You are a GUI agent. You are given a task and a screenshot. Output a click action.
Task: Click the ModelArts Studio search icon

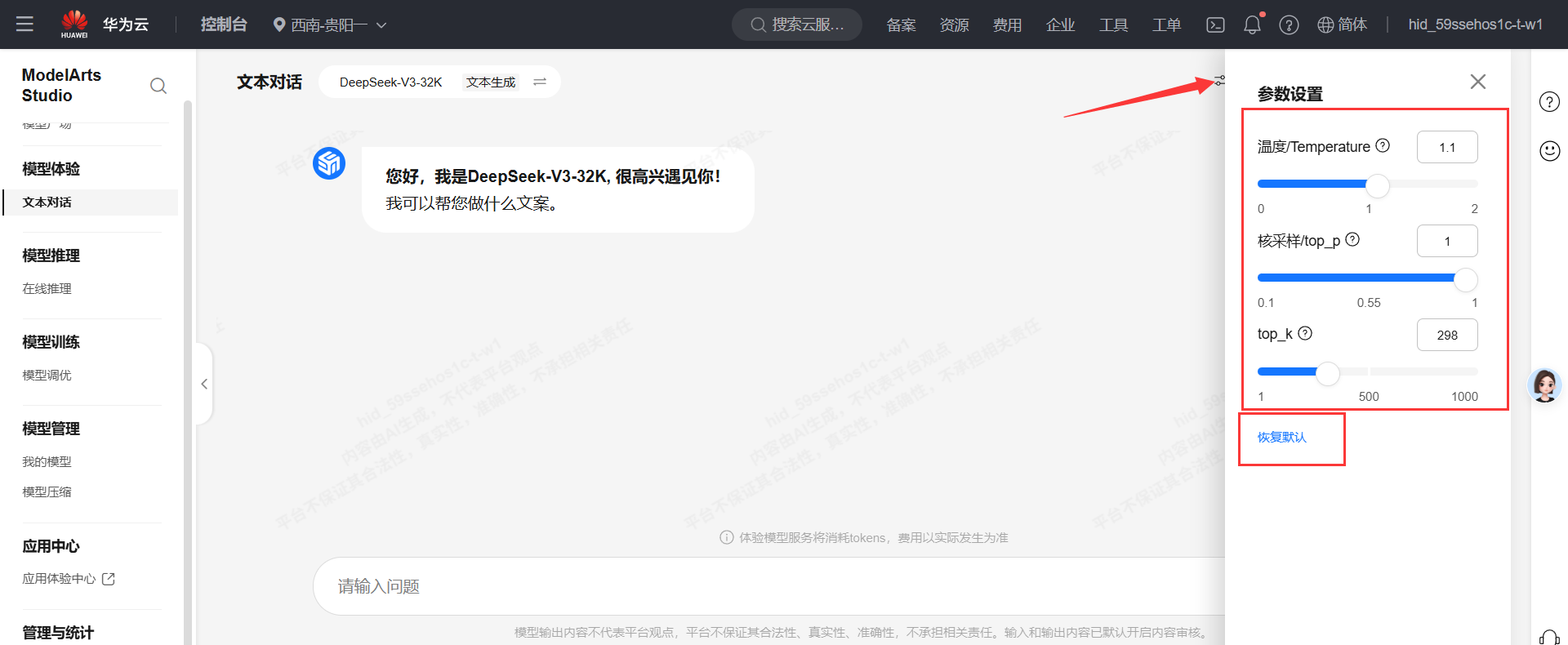coord(158,86)
